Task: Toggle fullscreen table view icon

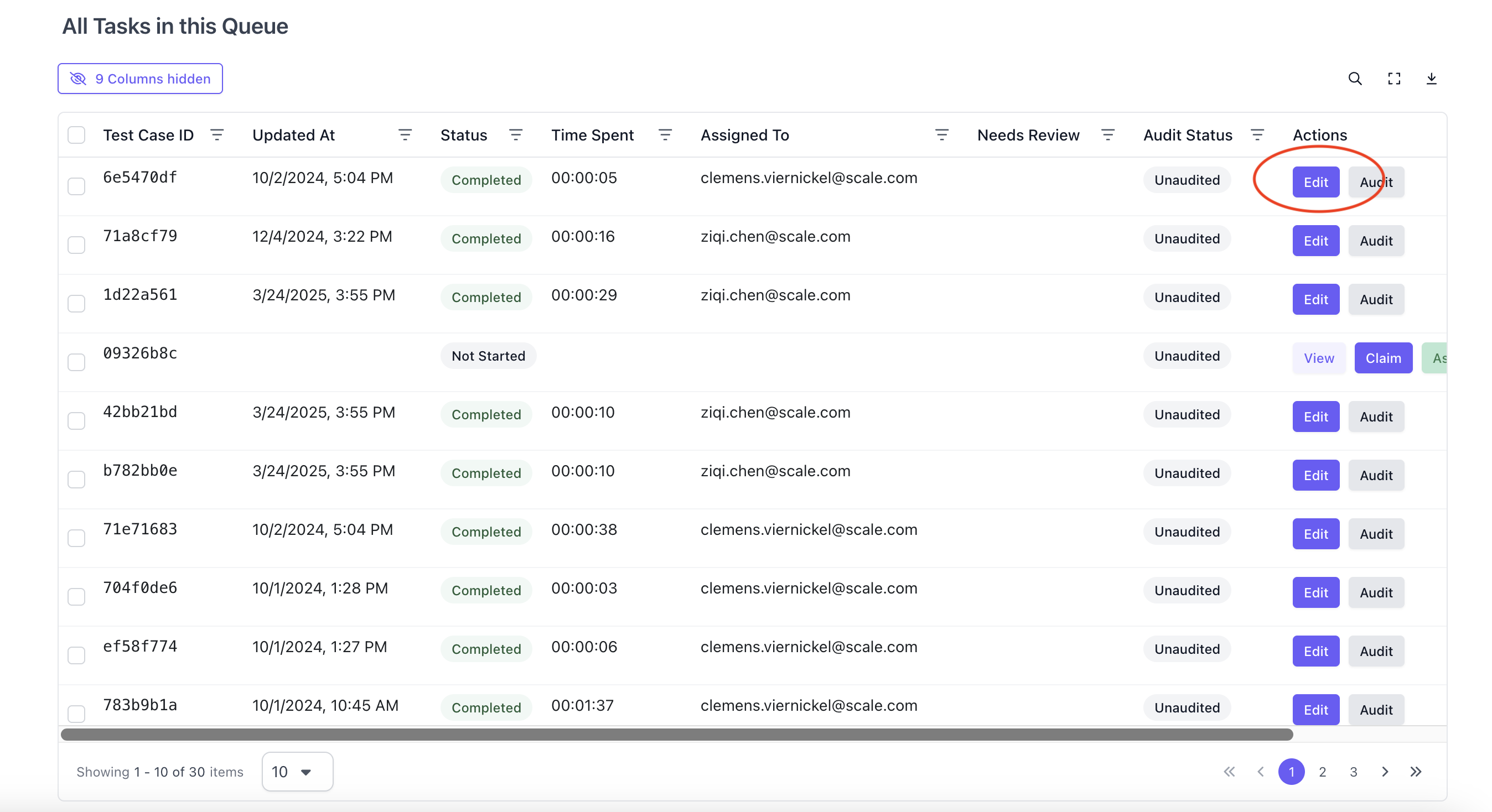Action: click(1394, 79)
